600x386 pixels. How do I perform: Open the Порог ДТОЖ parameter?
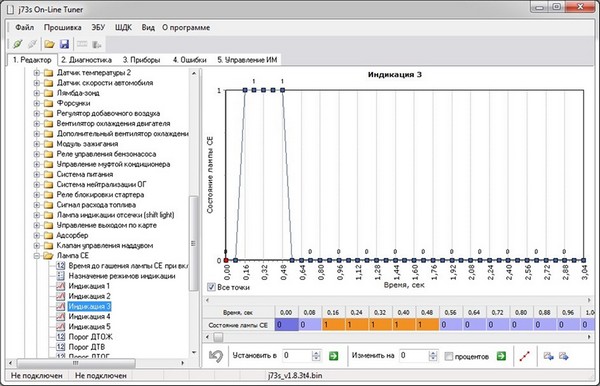[90, 337]
